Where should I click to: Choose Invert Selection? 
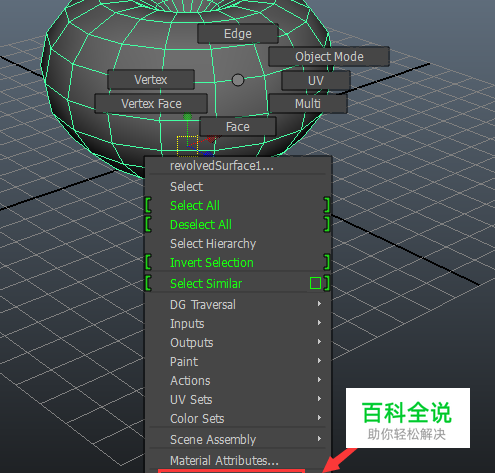(238, 263)
